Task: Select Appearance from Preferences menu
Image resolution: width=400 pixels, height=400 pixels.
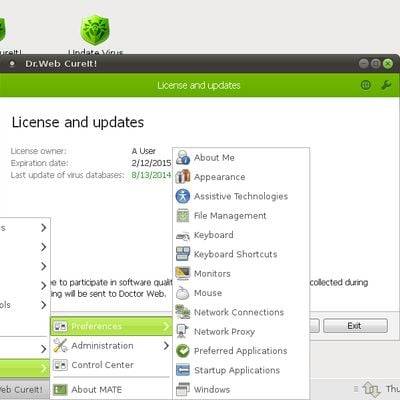Action: point(241,177)
